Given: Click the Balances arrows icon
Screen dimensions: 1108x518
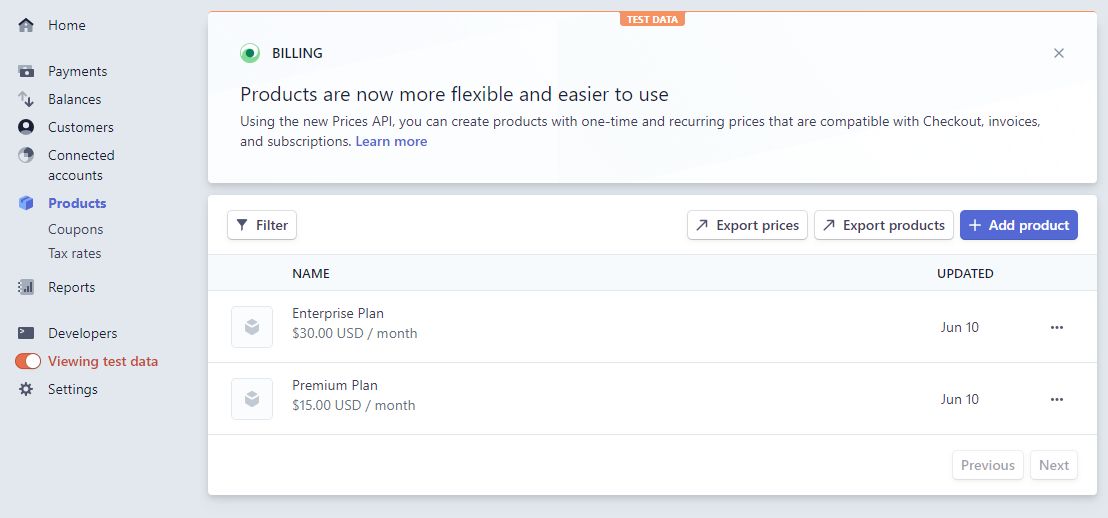Looking at the screenshot, I should [26, 99].
